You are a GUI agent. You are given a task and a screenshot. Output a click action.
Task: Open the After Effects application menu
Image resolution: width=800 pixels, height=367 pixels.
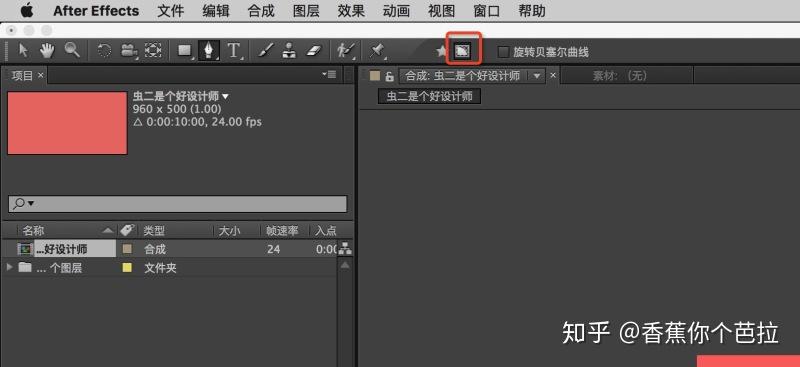coord(96,11)
